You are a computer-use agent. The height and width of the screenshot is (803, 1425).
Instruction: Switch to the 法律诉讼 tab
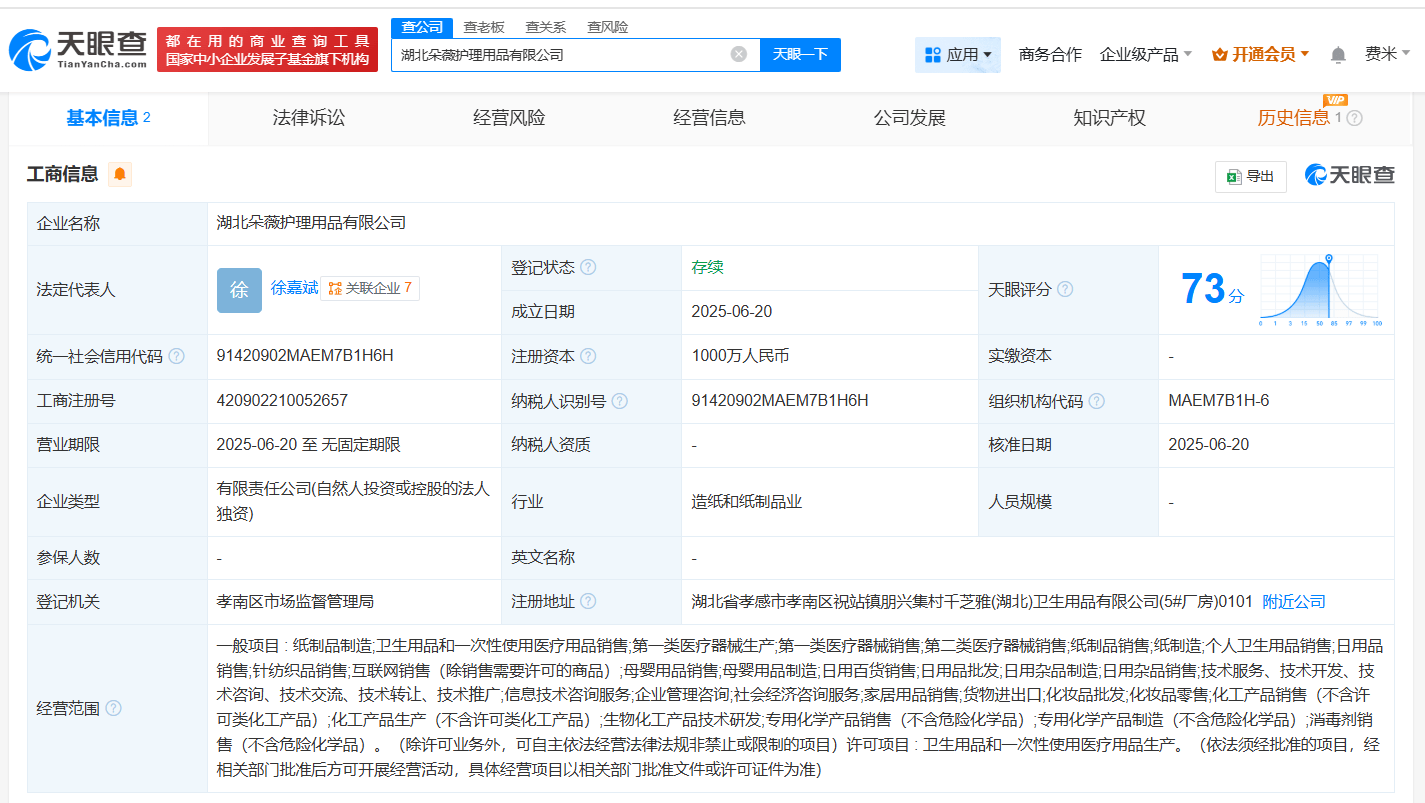pos(308,118)
